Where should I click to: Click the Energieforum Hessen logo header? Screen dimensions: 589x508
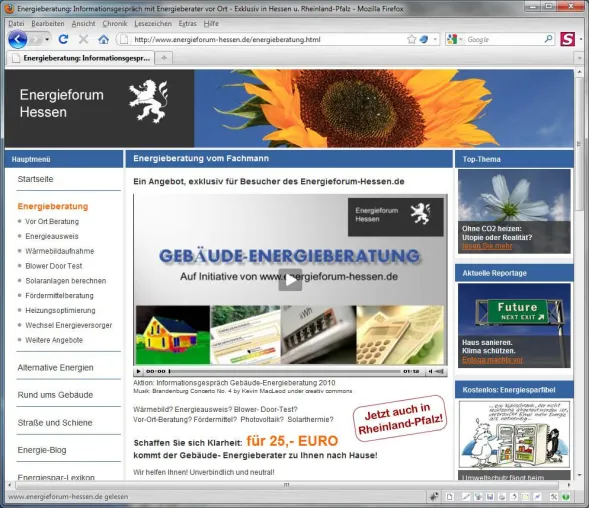click(99, 108)
